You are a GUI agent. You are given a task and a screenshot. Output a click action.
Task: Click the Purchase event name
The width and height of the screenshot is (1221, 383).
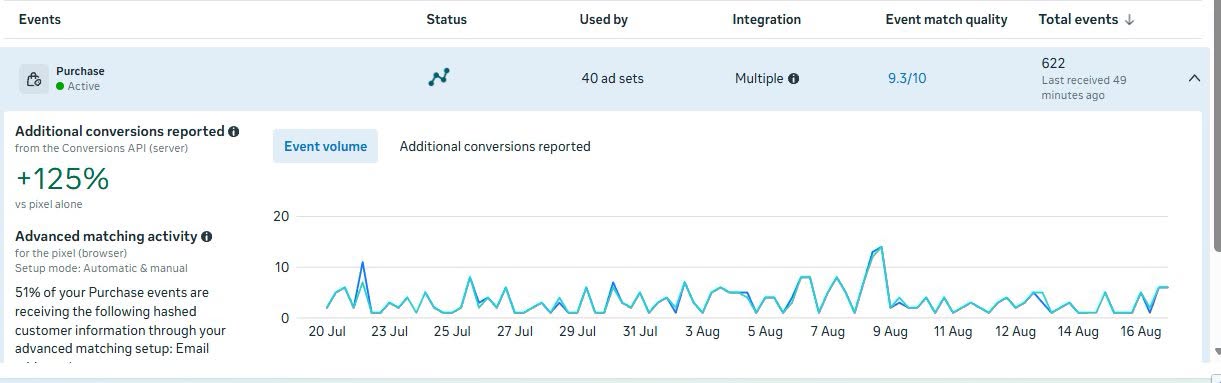[x=80, y=71]
